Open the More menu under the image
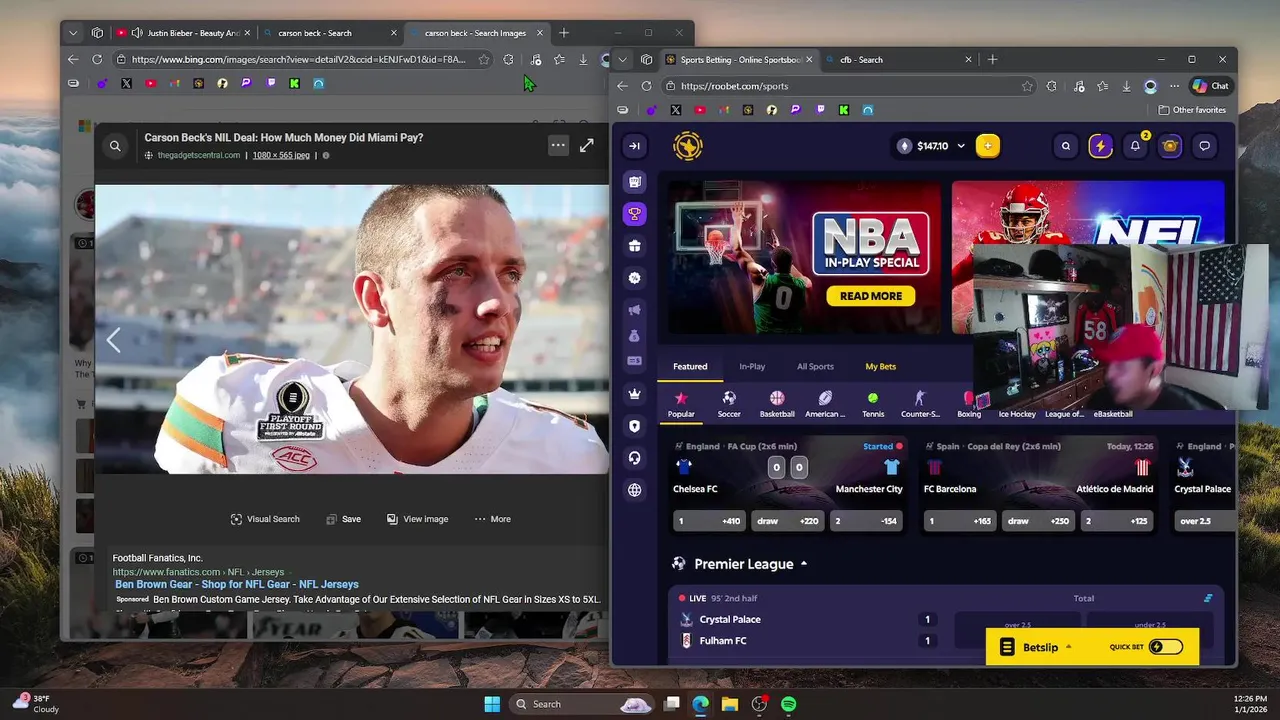Viewport: 1280px width, 720px height. click(x=492, y=519)
